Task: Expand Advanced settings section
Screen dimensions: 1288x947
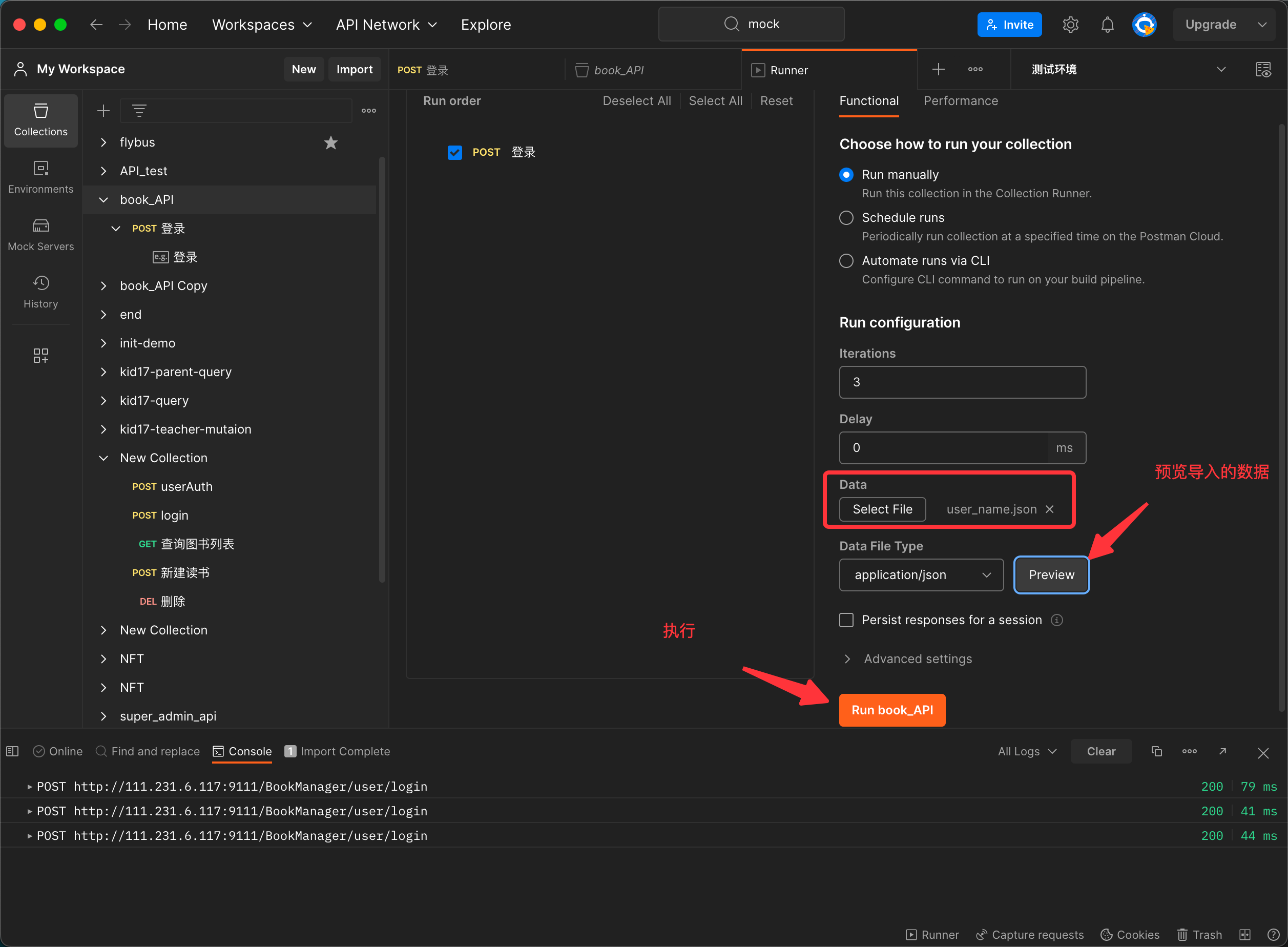Action: coord(917,659)
